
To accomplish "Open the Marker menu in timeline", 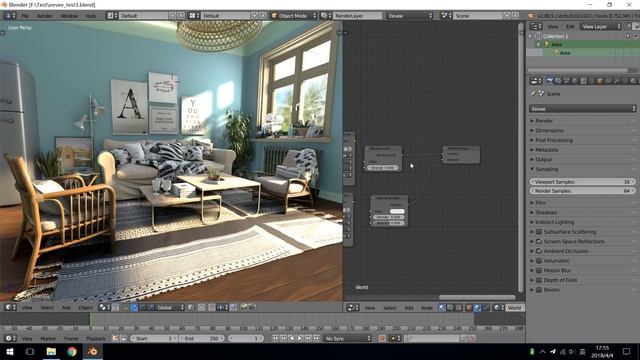I will [48, 338].
